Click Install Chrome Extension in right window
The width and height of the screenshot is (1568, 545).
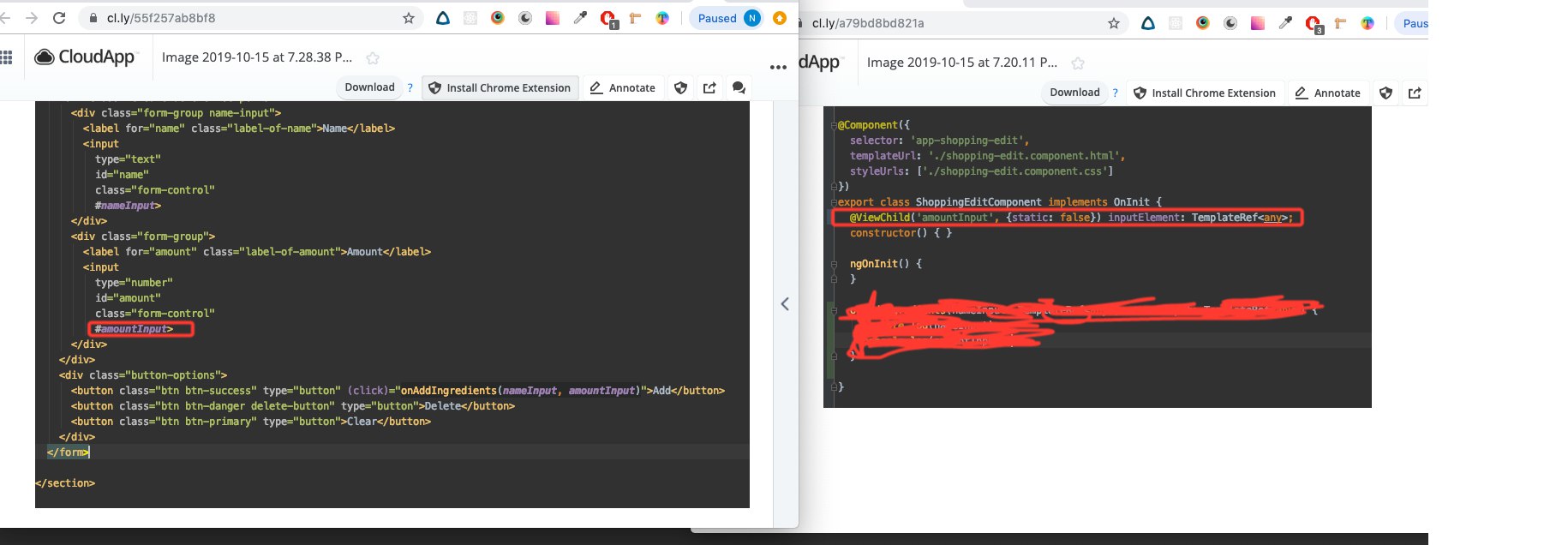point(1205,93)
